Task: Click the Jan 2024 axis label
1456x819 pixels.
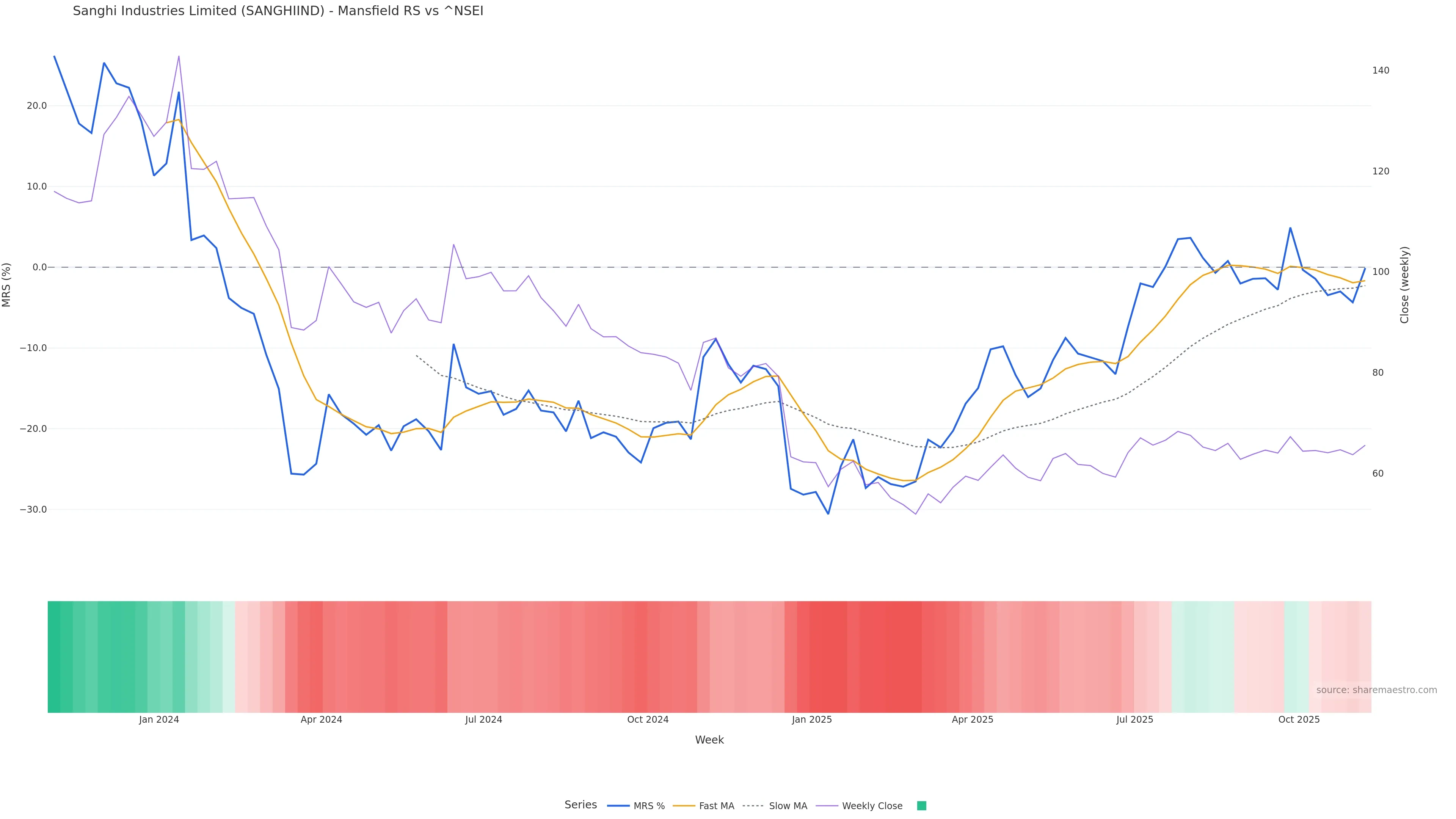Action: pos(159,720)
